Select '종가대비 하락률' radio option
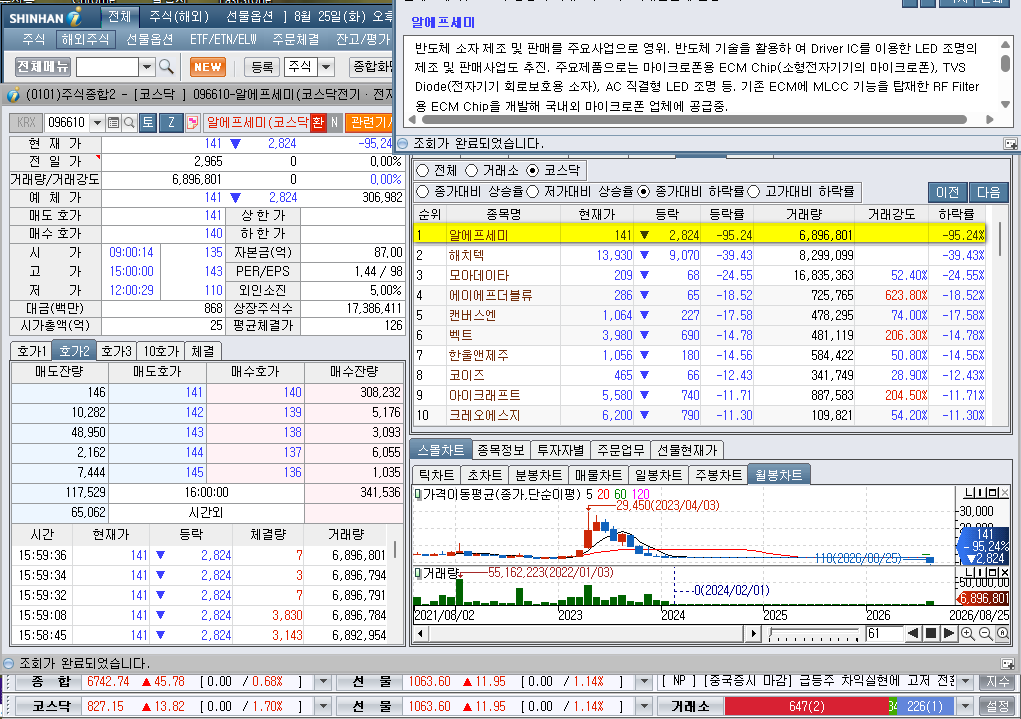This screenshot has height=719, width=1021. pos(643,191)
